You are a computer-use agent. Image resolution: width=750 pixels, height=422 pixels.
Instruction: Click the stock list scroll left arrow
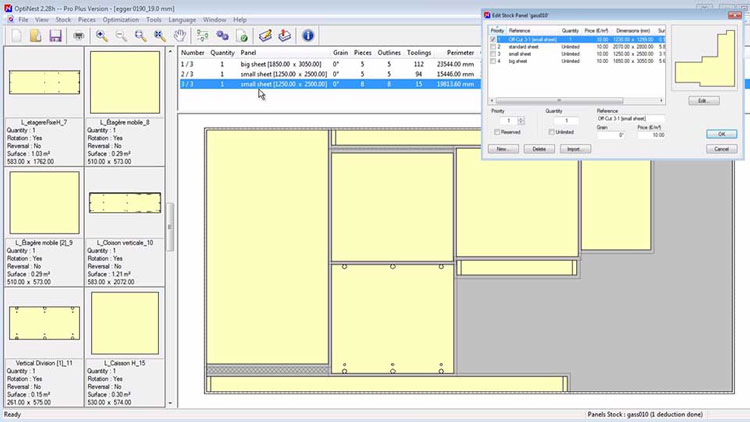(x=492, y=100)
